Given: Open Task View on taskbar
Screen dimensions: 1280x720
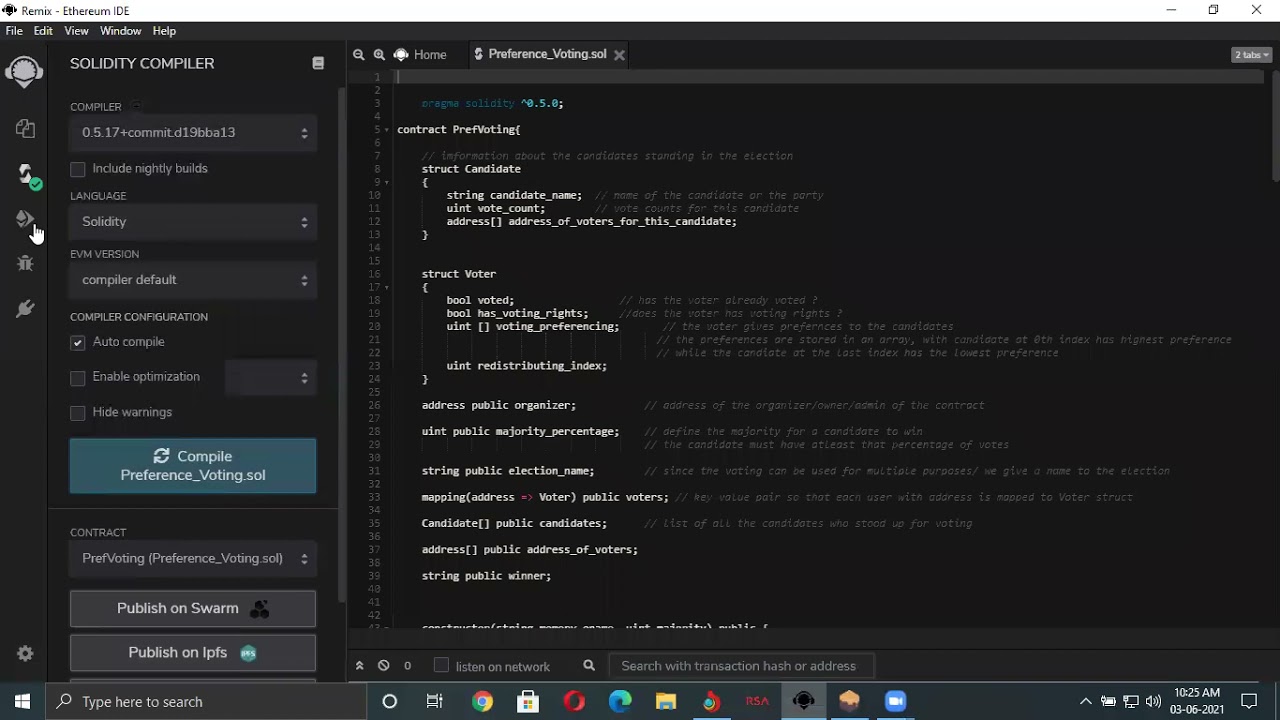Looking at the screenshot, I should 435,701.
